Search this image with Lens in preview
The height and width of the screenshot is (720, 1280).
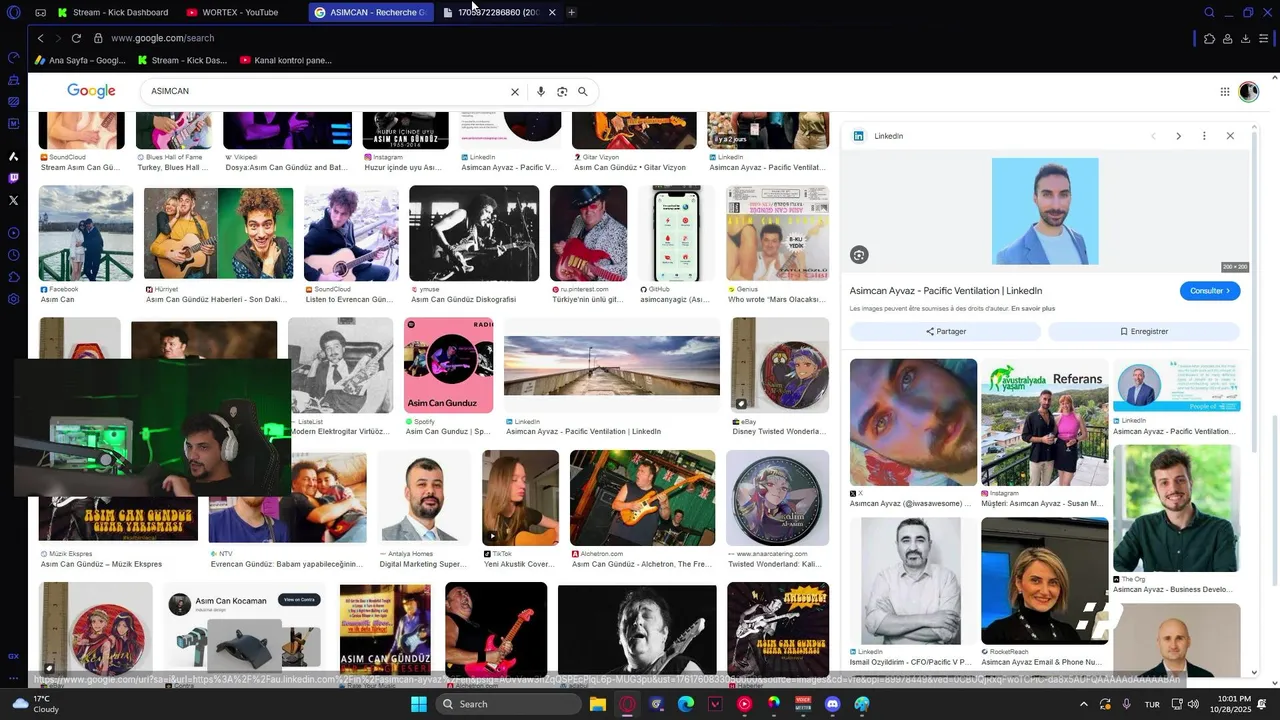click(x=859, y=255)
